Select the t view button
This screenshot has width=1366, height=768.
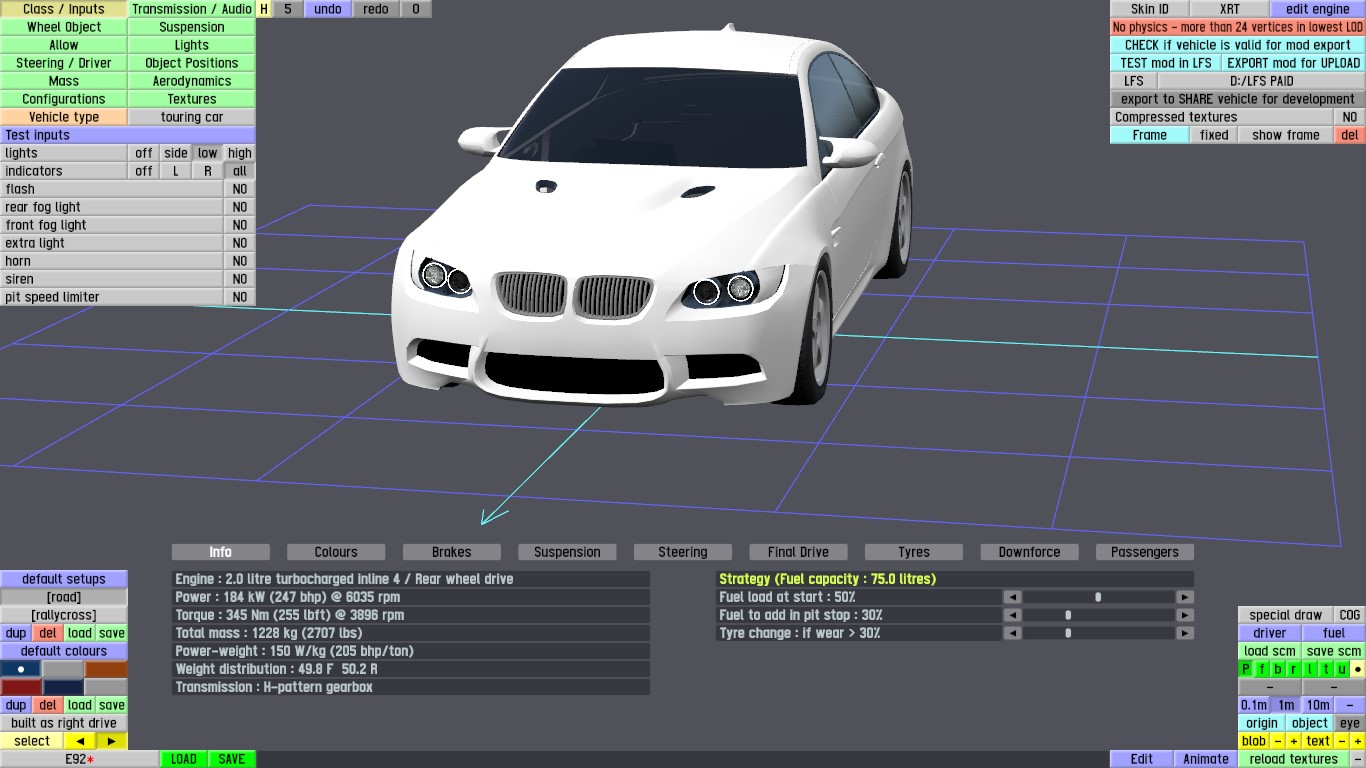1326,669
